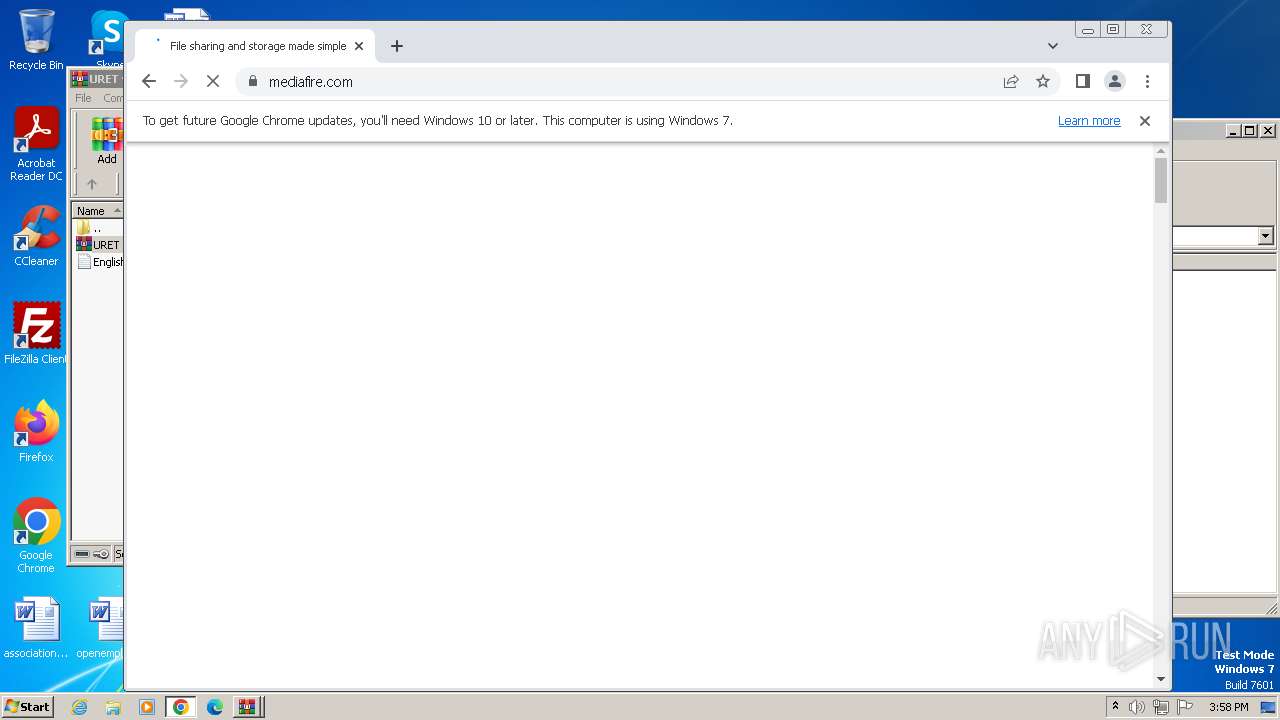The width and height of the screenshot is (1280, 720).
Task: Open Windows Media Player from taskbar
Action: 147,707
